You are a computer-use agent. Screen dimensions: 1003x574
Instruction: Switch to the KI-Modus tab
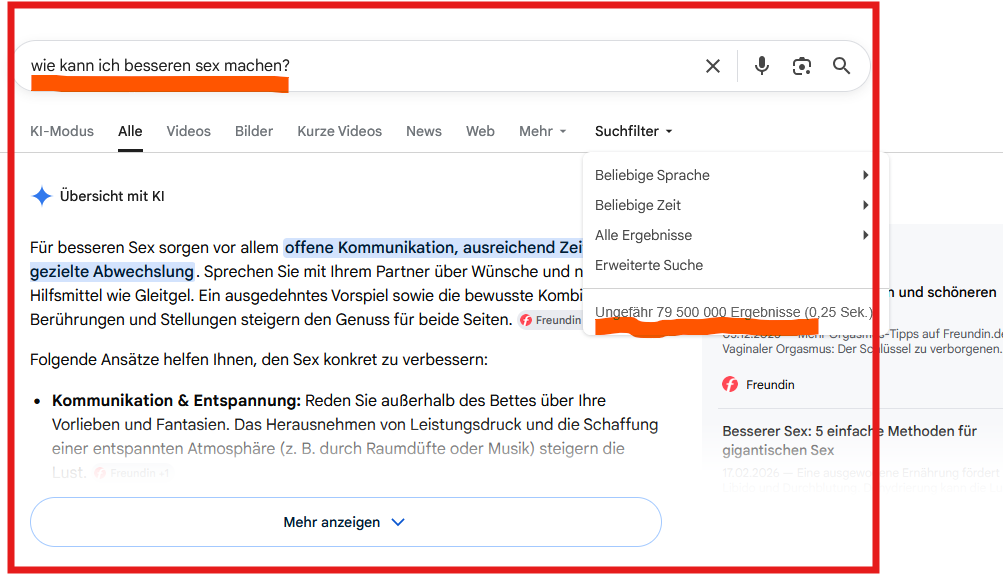tap(62, 131)
